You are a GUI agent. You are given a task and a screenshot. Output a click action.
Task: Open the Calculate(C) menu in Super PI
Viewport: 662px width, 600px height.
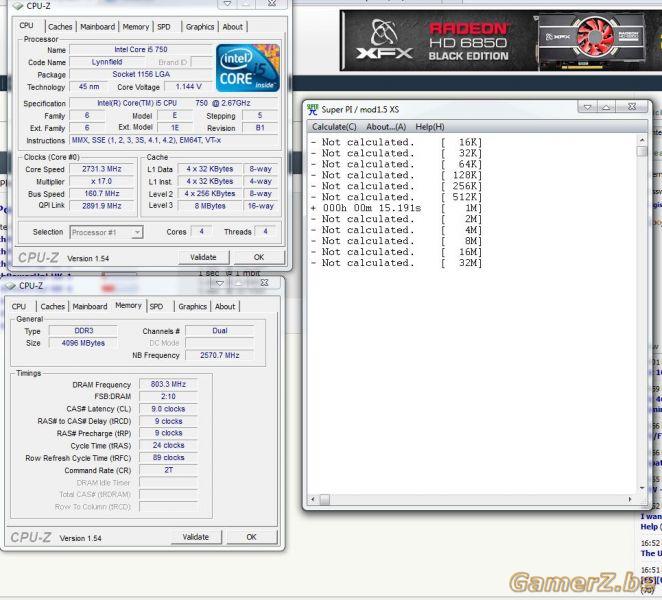tap(334, 127)
